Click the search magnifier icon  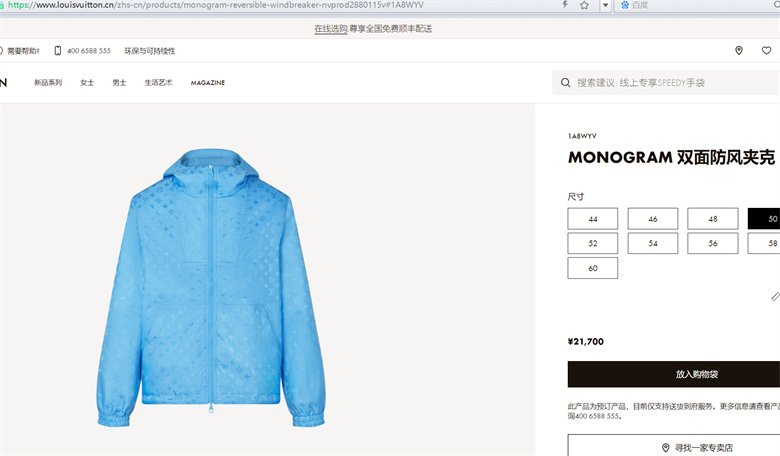coord(566,83)
